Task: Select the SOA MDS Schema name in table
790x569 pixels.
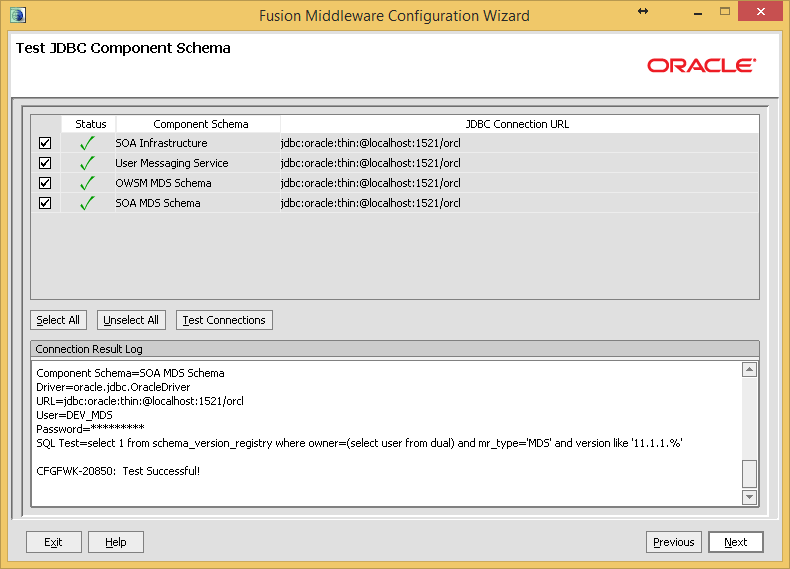Action: tap(158, 203)
